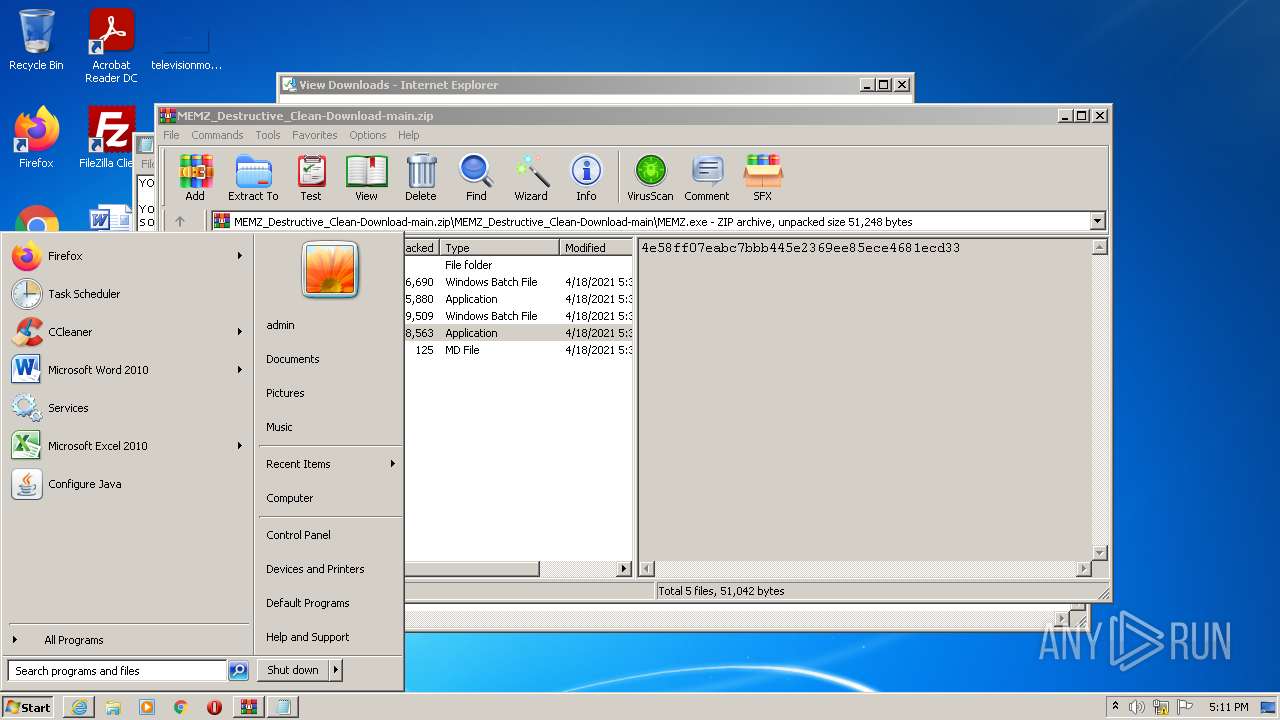Click the Extract To toolbar icon
This screenshot has width=1280, height=720.
pyautogui.click(x=253, y=178)
